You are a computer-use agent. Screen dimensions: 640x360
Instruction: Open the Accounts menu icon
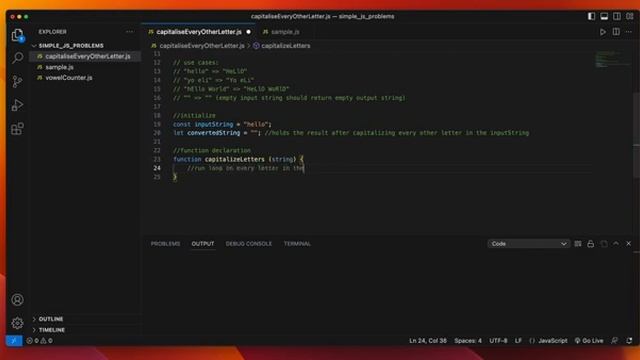(17, 300)
